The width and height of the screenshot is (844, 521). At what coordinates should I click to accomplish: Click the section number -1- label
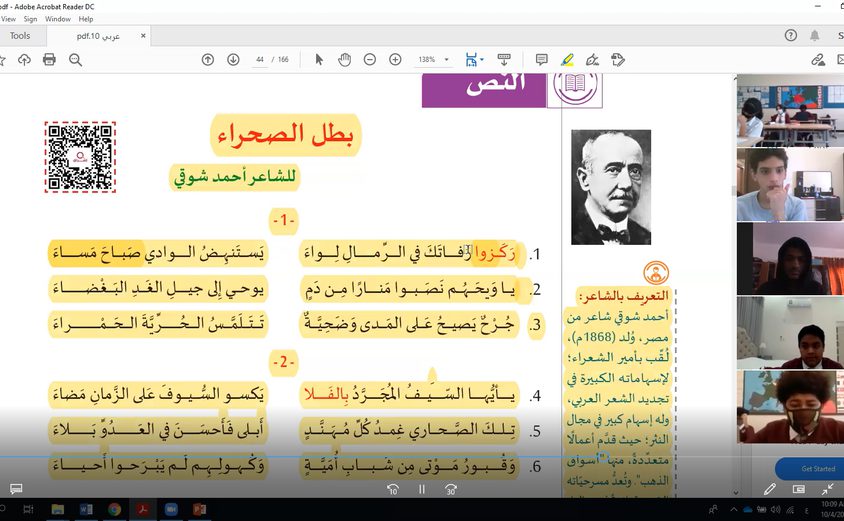[284, 220]
